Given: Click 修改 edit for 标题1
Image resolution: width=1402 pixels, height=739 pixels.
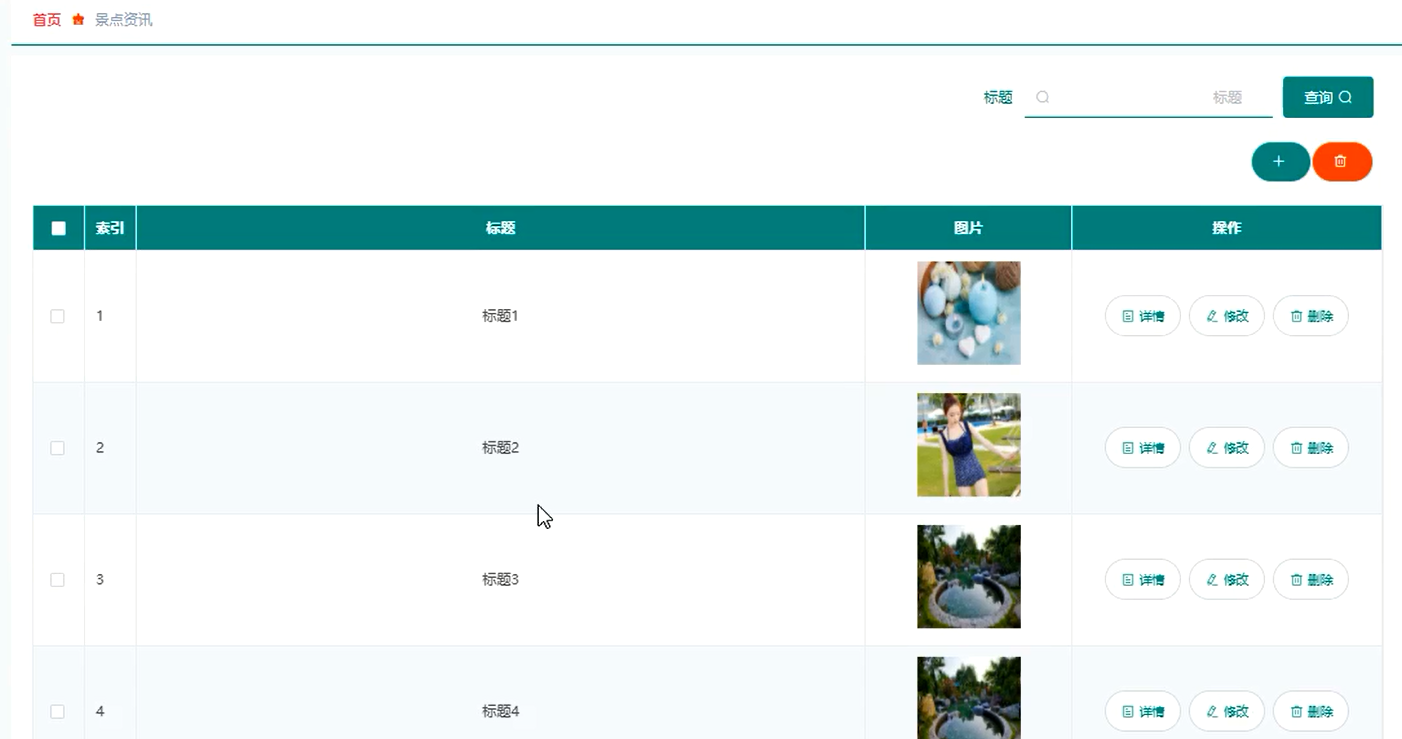Looking at the screenshot, I should click(x=1227, y=316).
